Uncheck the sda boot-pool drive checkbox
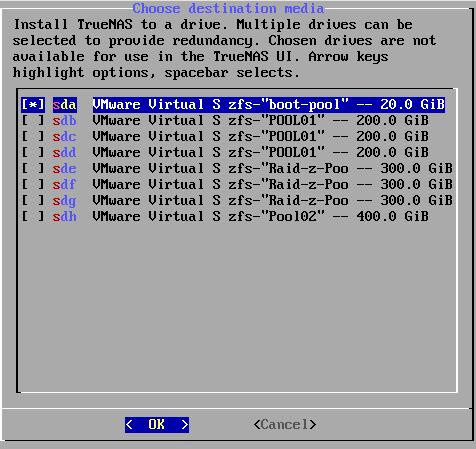This screenshot has height=449, width=476. (33, 105)
